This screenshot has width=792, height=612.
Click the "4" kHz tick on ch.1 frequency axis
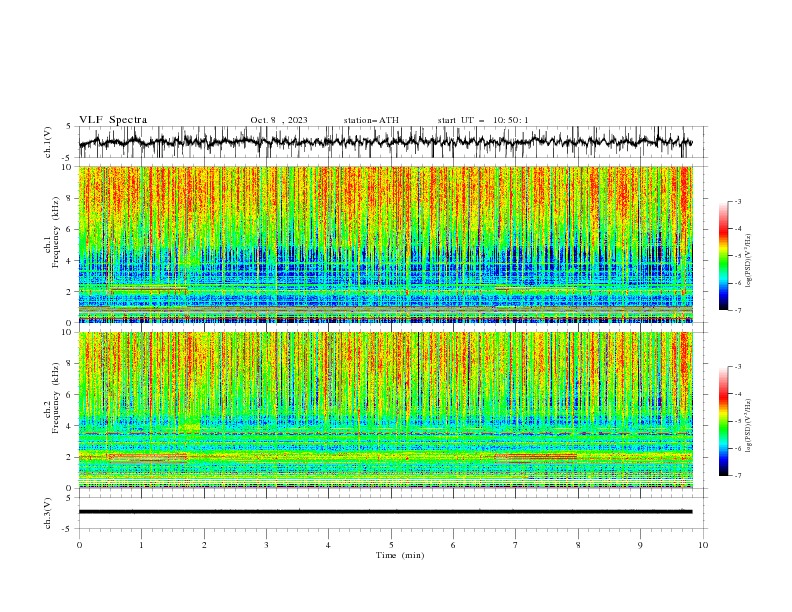[70, 261]
